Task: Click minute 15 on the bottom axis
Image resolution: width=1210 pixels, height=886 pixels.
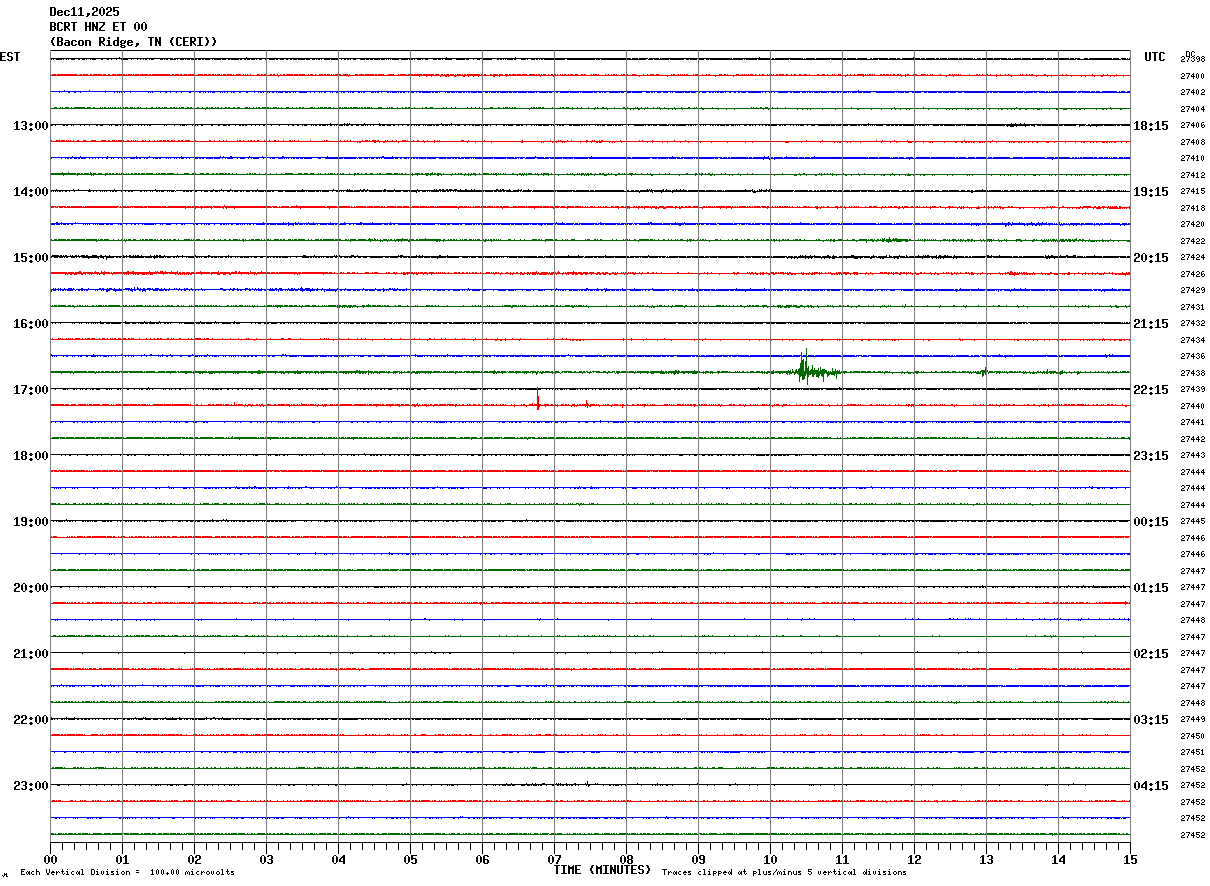Action: [1129, 859]
